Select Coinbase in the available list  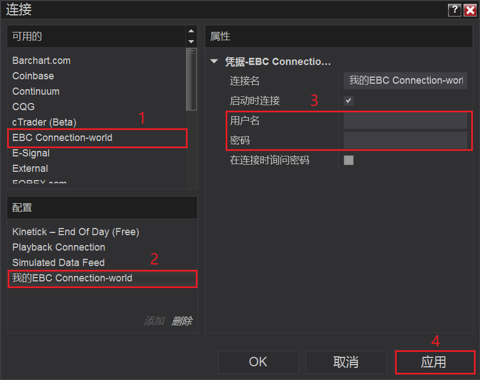click(x=33, y=76)
